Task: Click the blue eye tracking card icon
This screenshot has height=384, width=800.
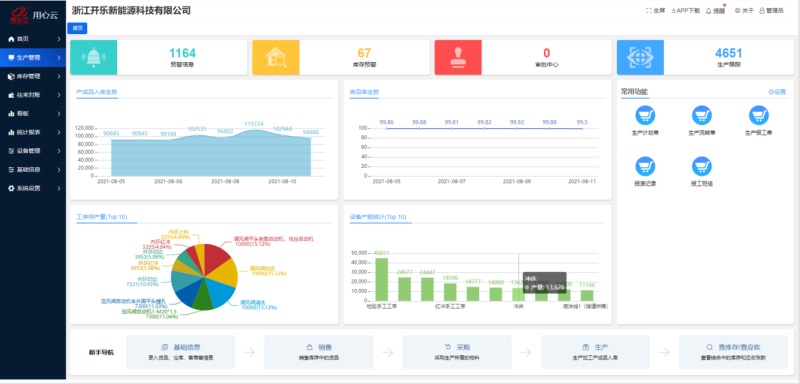Action: coord(640,58)
